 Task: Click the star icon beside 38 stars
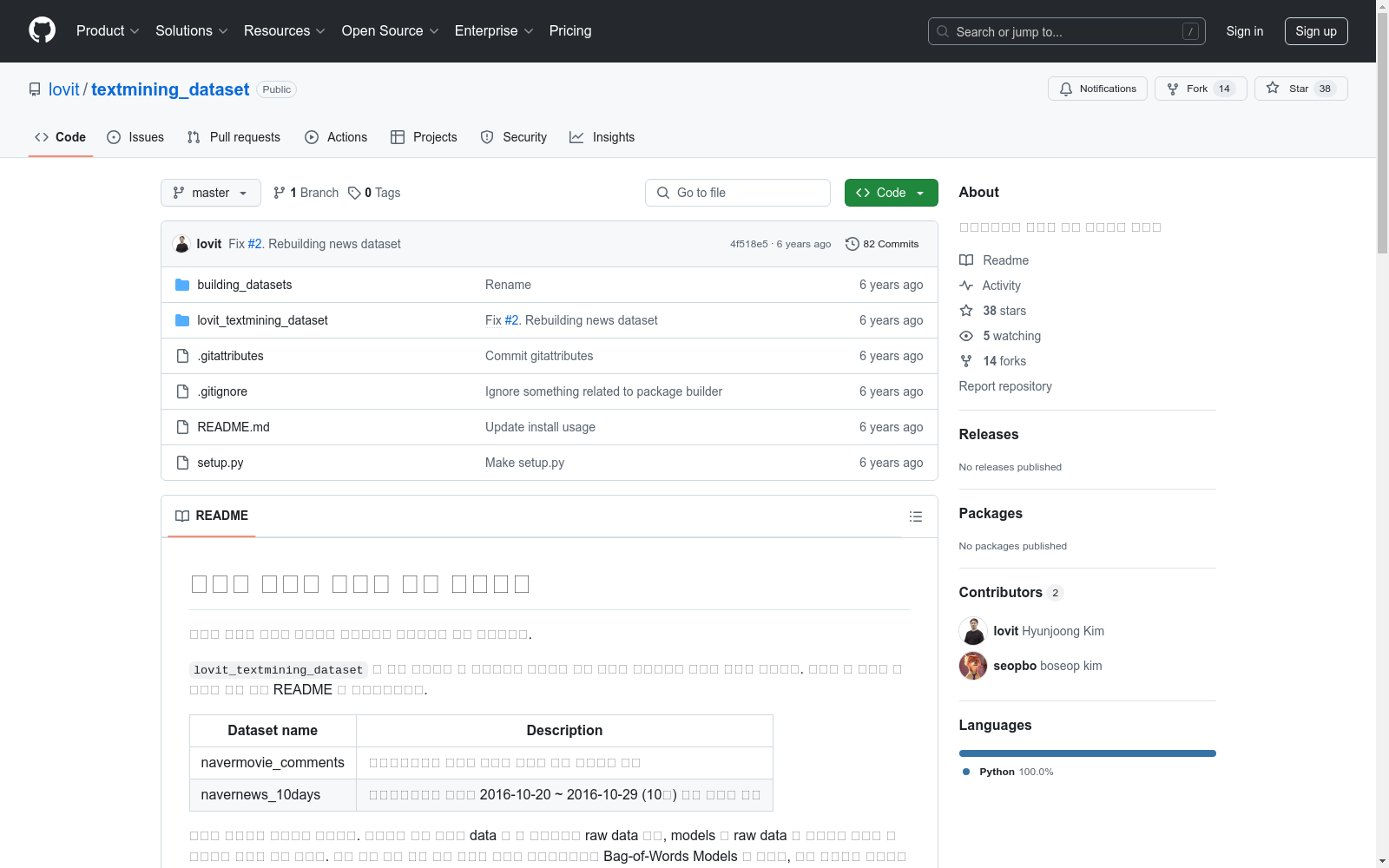pyautogui.click(x=966, y=311)
